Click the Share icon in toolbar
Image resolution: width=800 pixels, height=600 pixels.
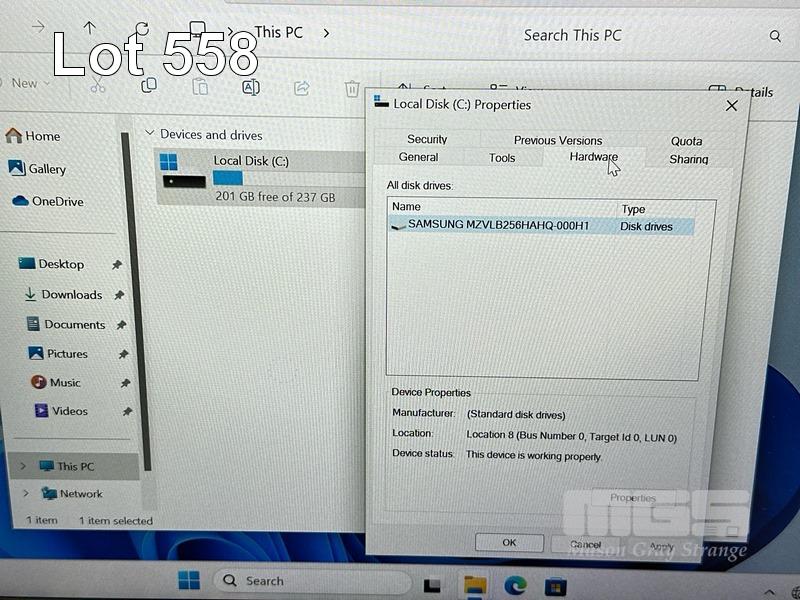coord(301,88)
